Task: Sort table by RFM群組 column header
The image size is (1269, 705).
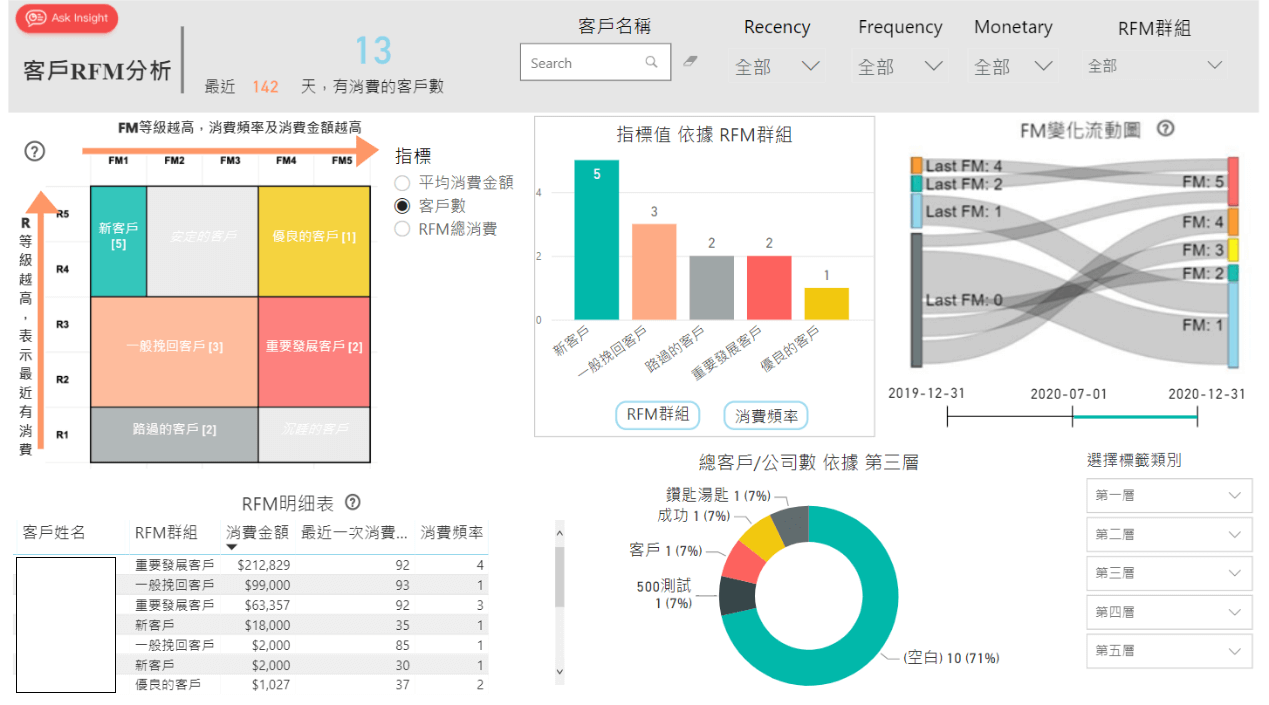Action: pos(166,533)
